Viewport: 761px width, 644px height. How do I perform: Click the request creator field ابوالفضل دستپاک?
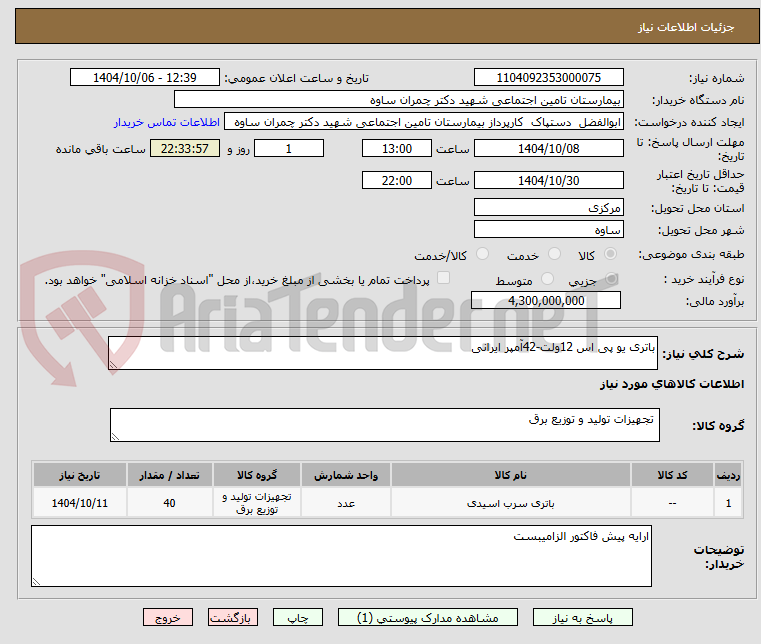424,122
